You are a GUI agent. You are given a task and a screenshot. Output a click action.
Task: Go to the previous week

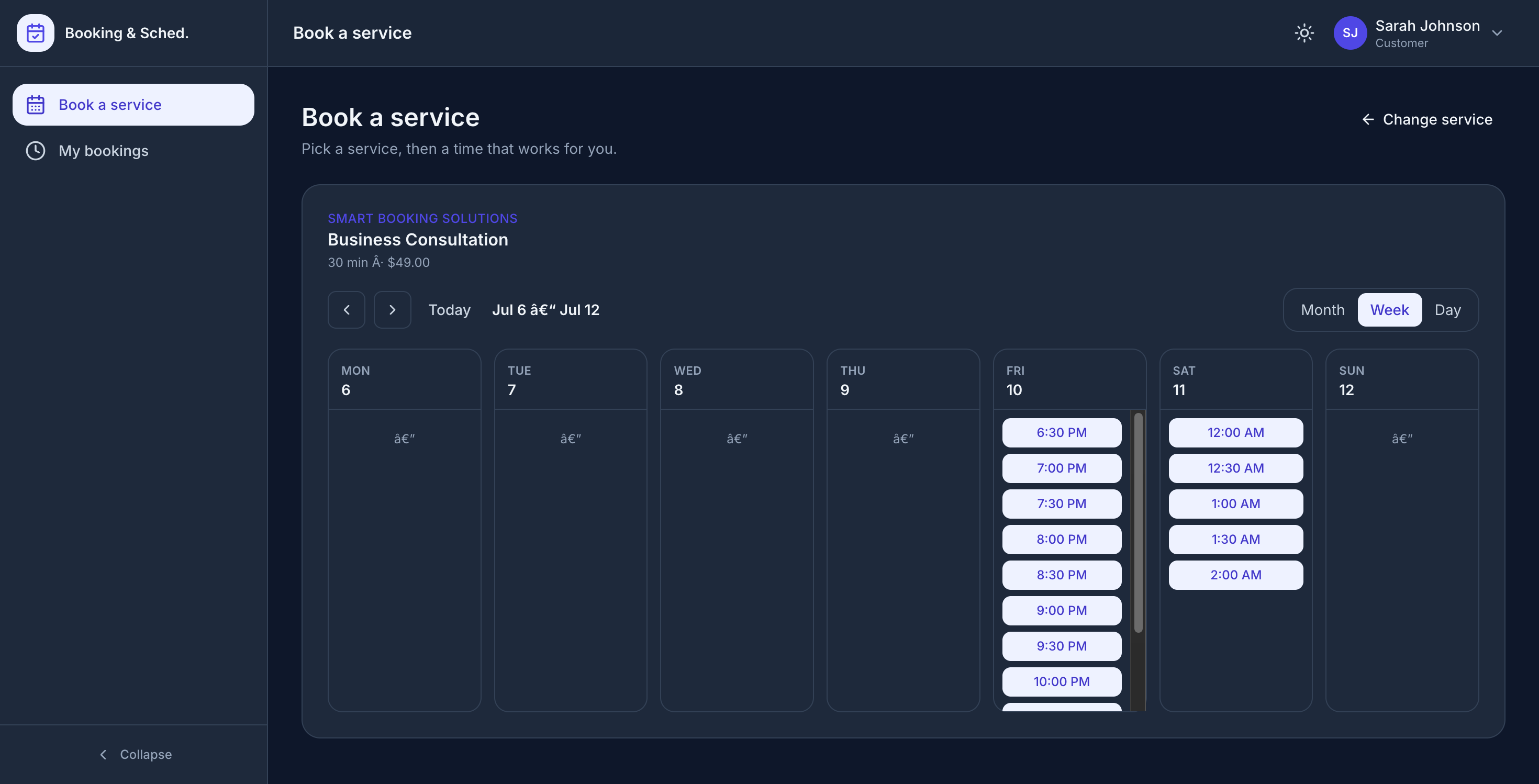click(x=347, y=310)
